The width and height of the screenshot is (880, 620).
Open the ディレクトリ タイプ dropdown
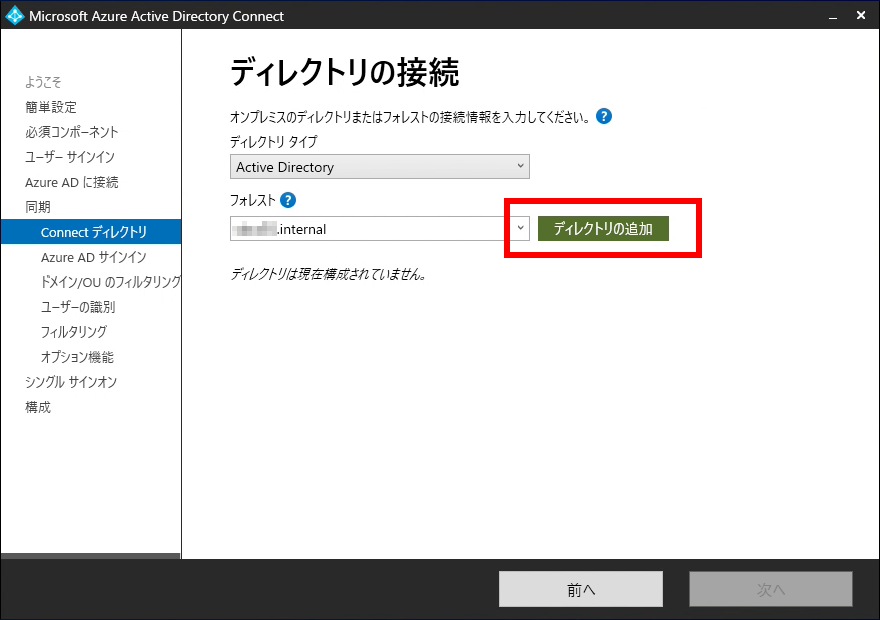(379, 167)
